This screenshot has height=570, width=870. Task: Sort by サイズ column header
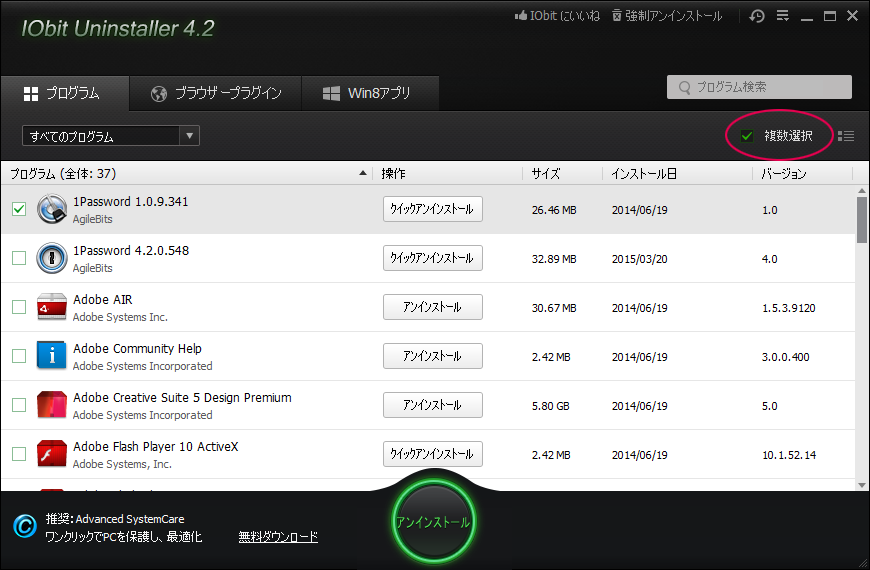(562, 174)
